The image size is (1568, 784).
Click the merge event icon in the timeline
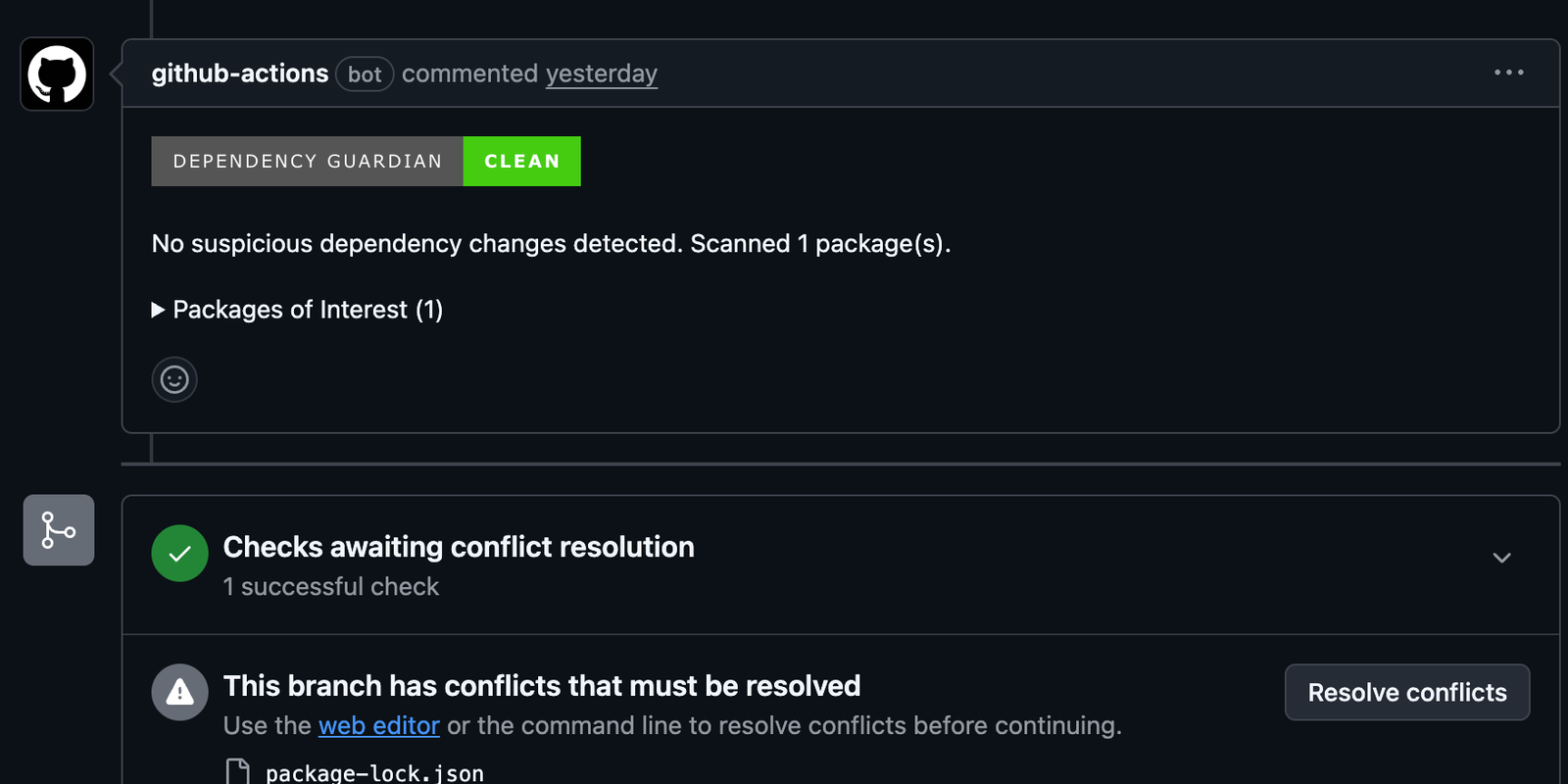click(58, 530)
